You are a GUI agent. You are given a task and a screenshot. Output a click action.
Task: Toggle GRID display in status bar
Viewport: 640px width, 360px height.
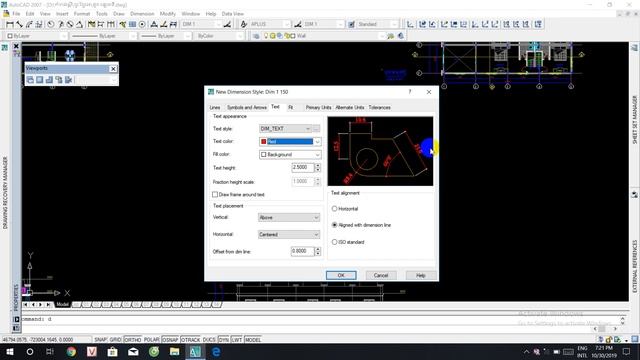point(115,340)
